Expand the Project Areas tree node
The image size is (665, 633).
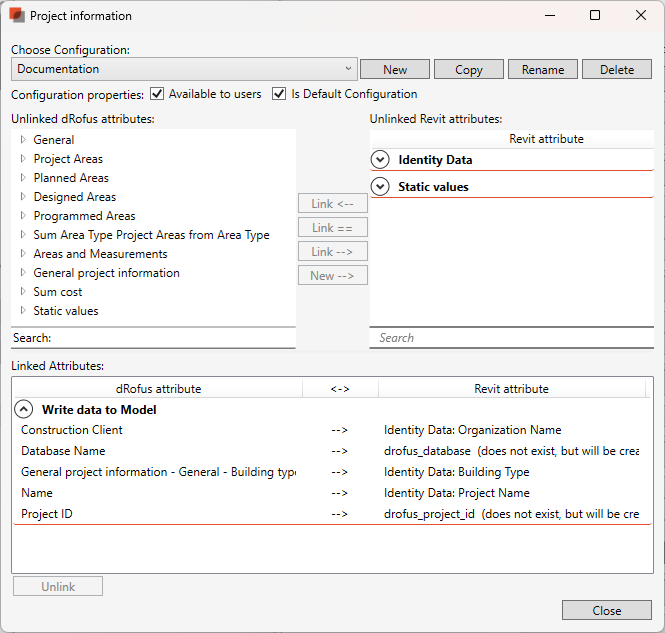pos(23,159)
